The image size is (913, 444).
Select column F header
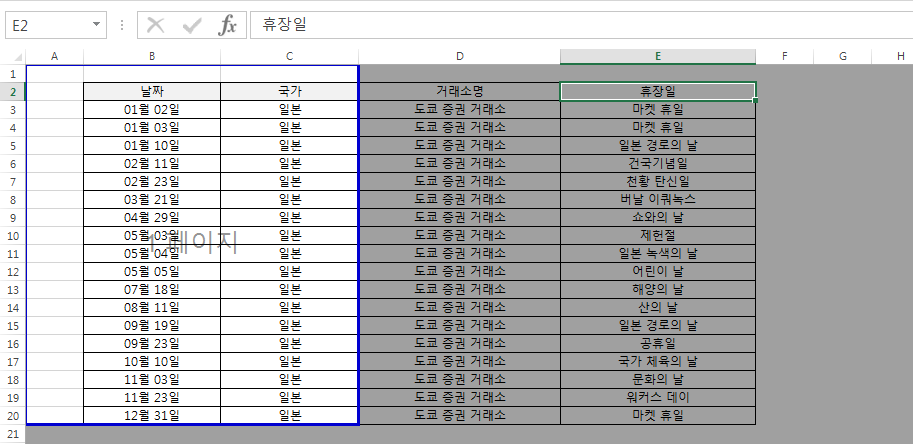click(785, 56)
